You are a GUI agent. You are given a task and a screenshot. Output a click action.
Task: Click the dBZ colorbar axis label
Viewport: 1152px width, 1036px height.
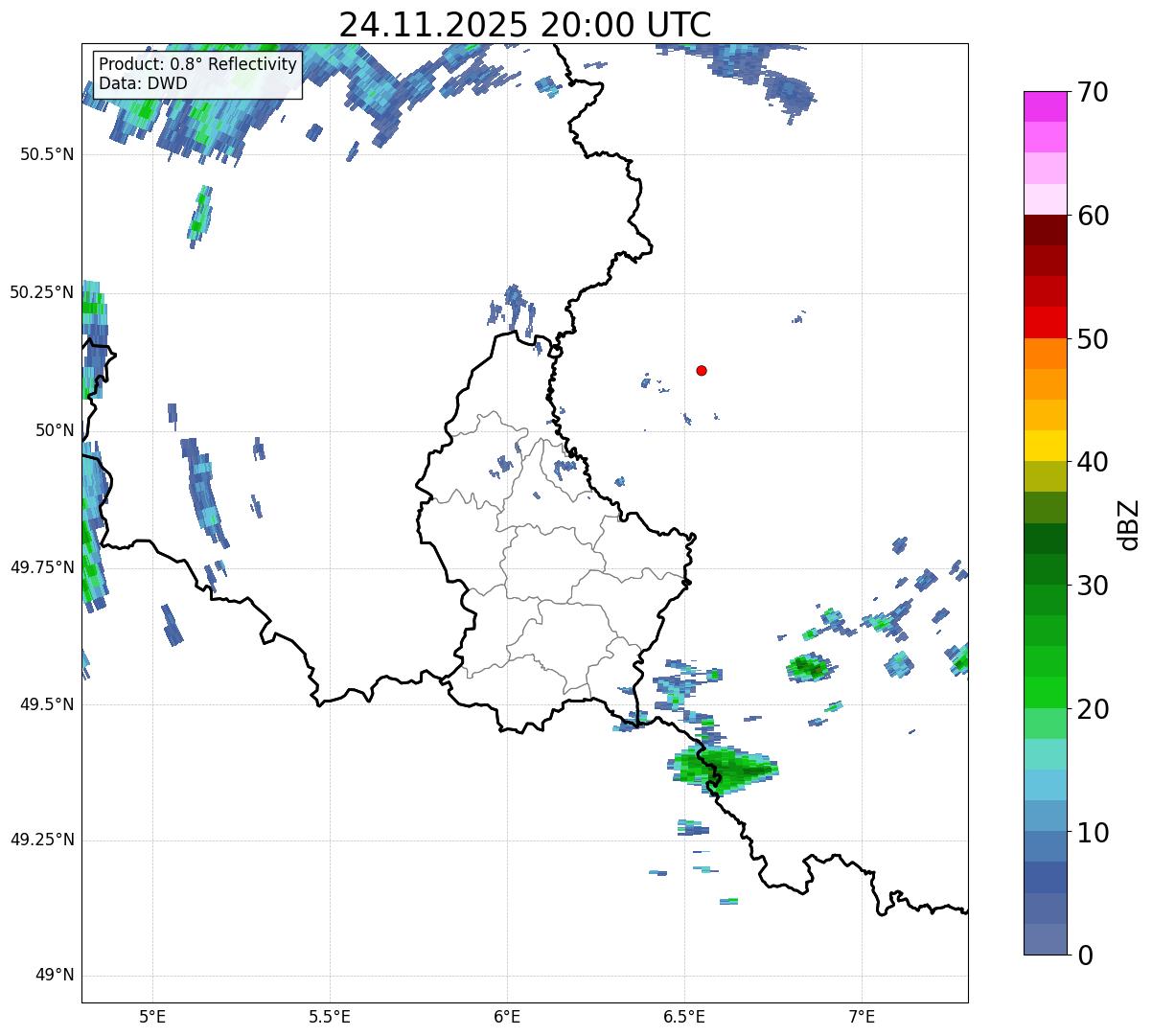1128,524
